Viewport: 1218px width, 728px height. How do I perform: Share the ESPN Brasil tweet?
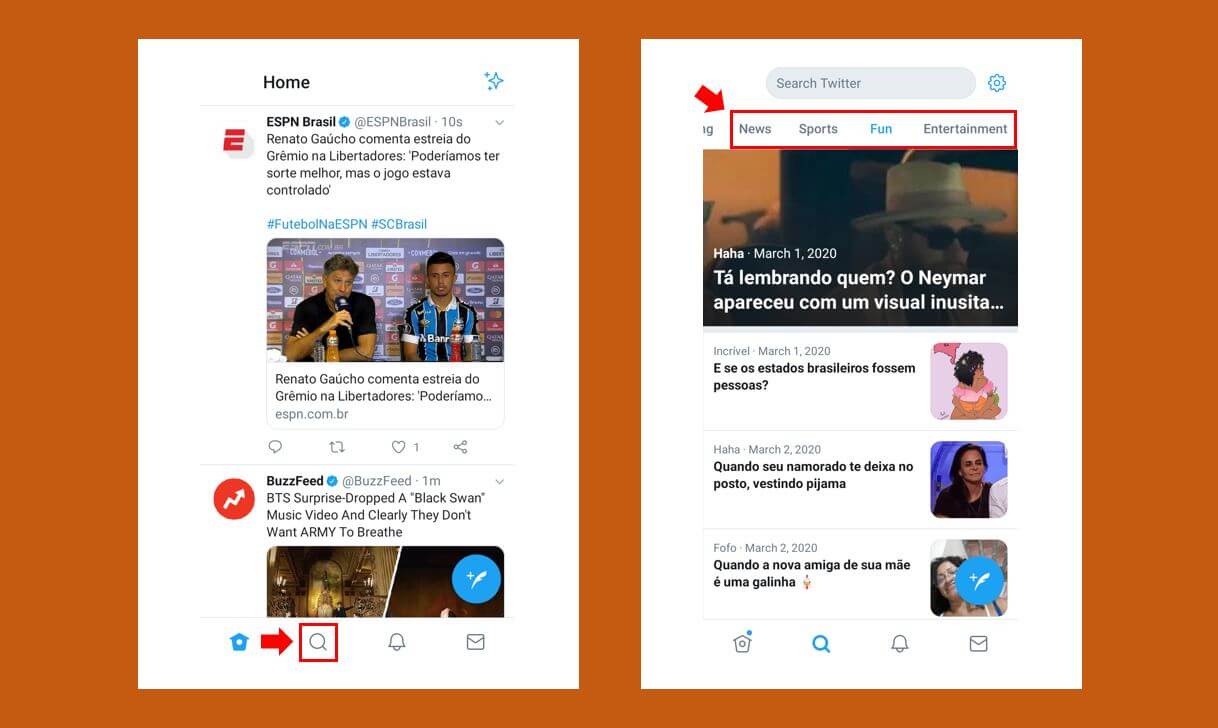pyautogui.click(x=459, y=447)
